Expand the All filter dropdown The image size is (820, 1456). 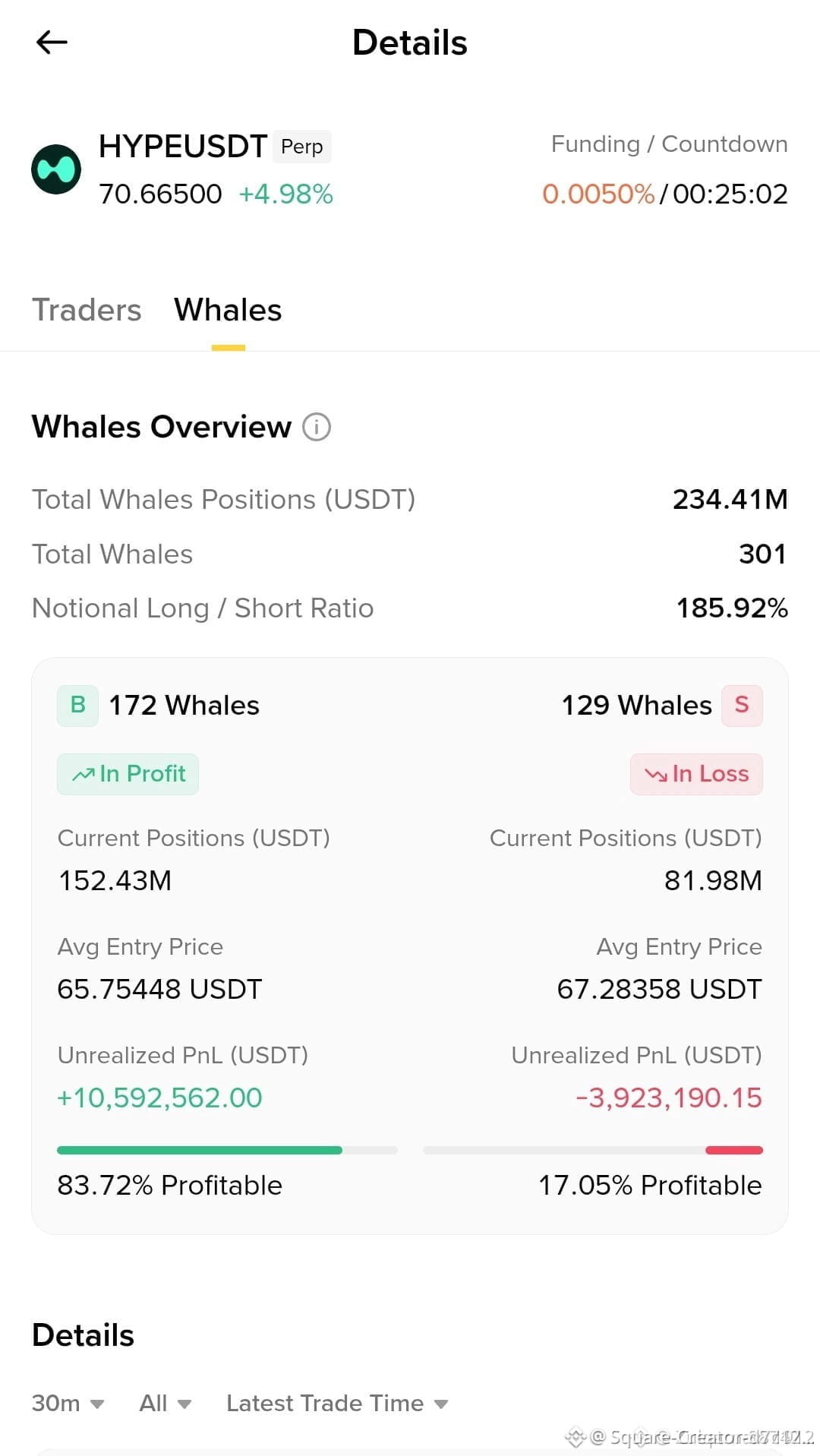tap(165, 1403)
